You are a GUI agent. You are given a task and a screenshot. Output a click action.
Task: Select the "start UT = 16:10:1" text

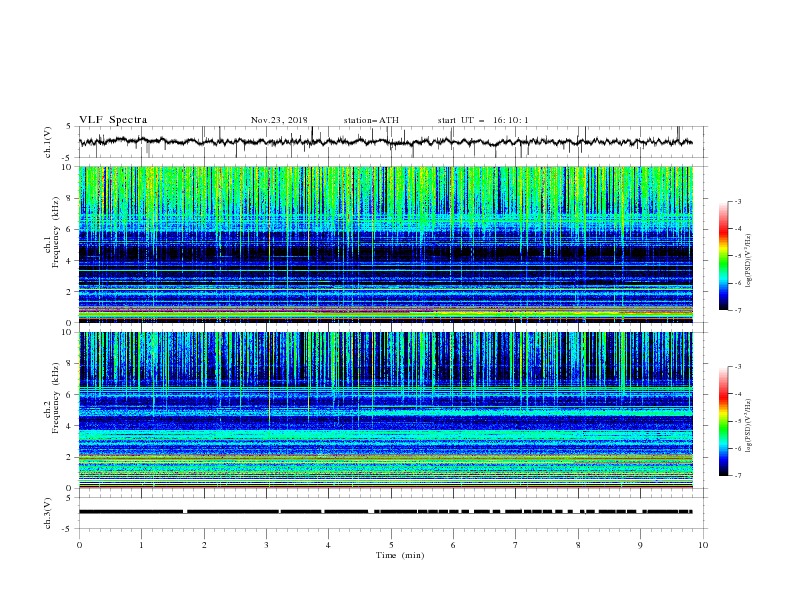[483, 120]
